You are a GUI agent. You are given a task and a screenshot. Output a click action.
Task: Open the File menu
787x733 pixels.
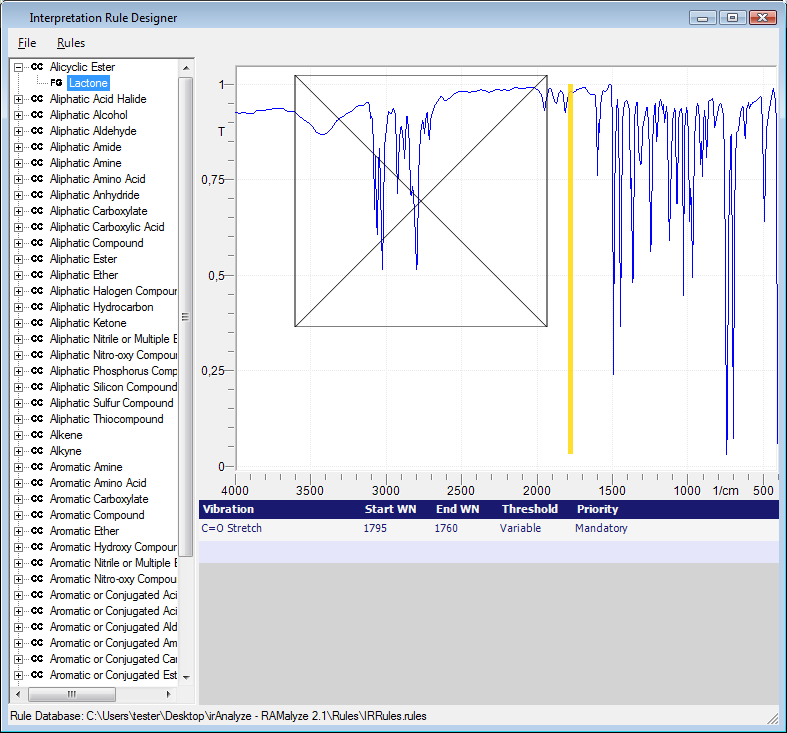27,43
